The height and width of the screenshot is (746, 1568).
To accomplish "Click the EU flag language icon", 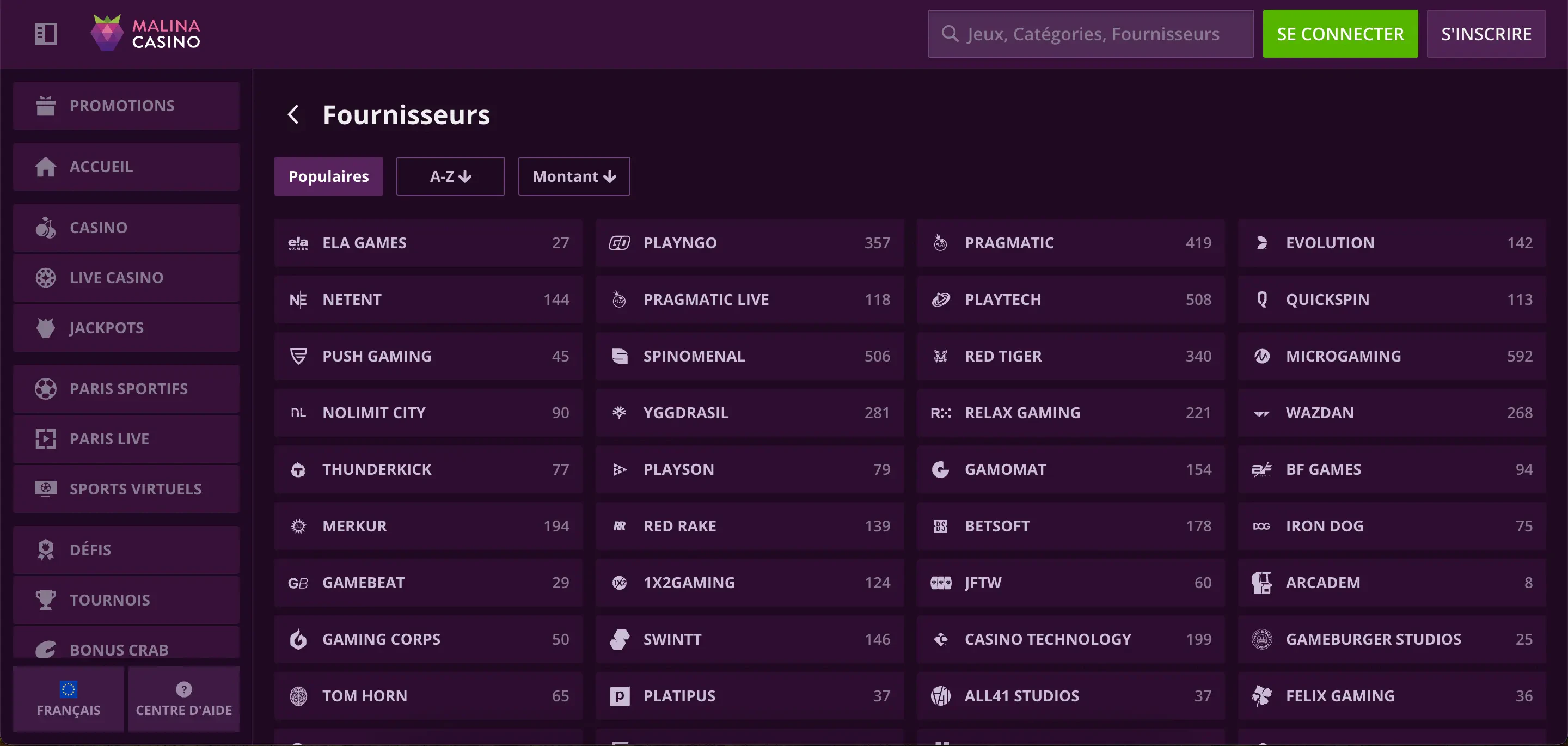I will [69, 689].
